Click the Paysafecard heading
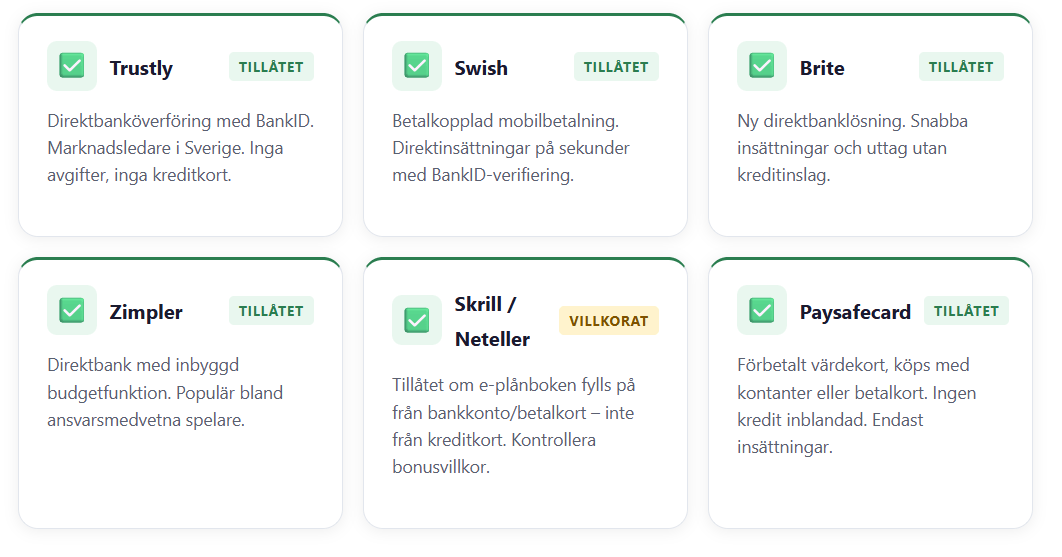1062x557 pixels. click(x=855, y=312)
